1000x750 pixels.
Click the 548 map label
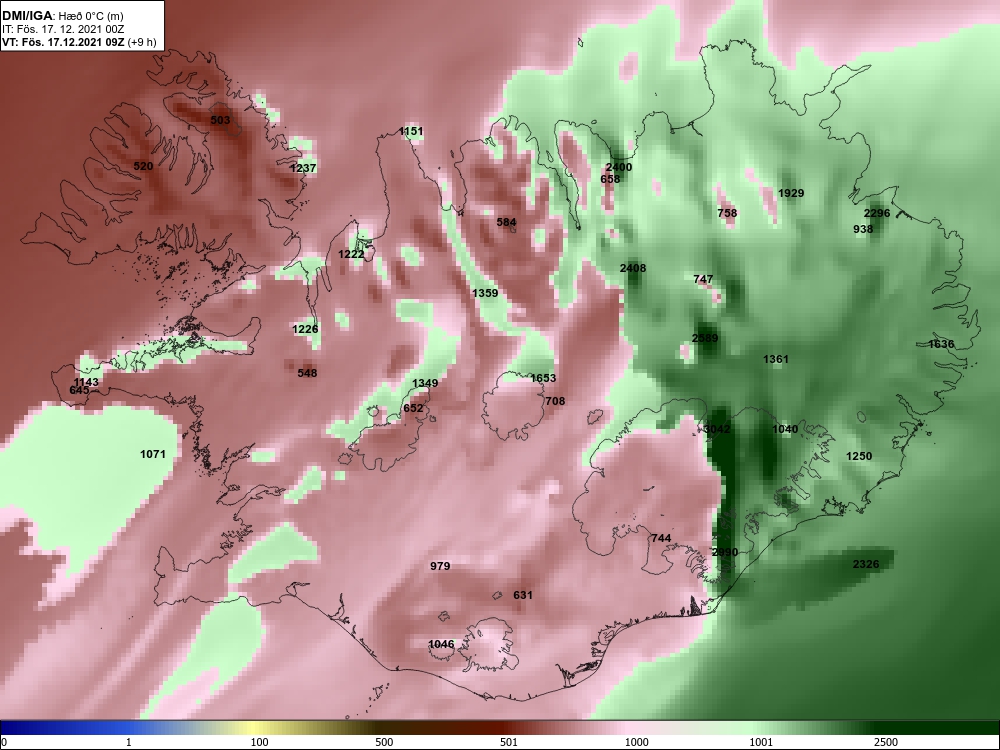pos(307,372)
